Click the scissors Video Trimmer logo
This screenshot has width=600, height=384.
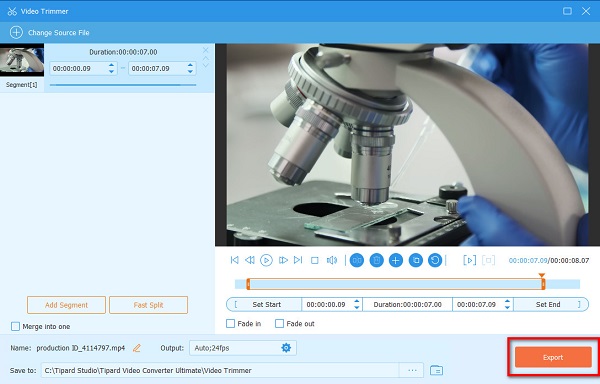(12, 11)
